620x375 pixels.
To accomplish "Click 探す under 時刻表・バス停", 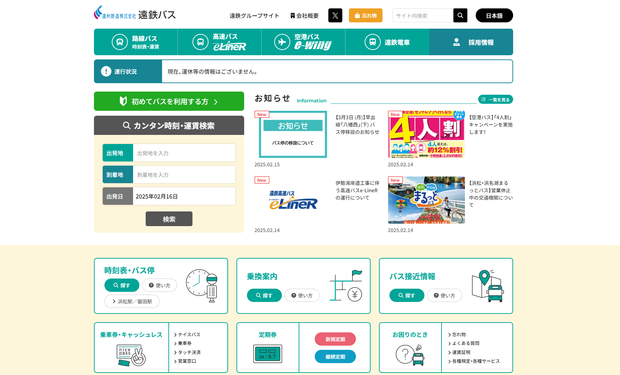I will [x=122, y=285].
